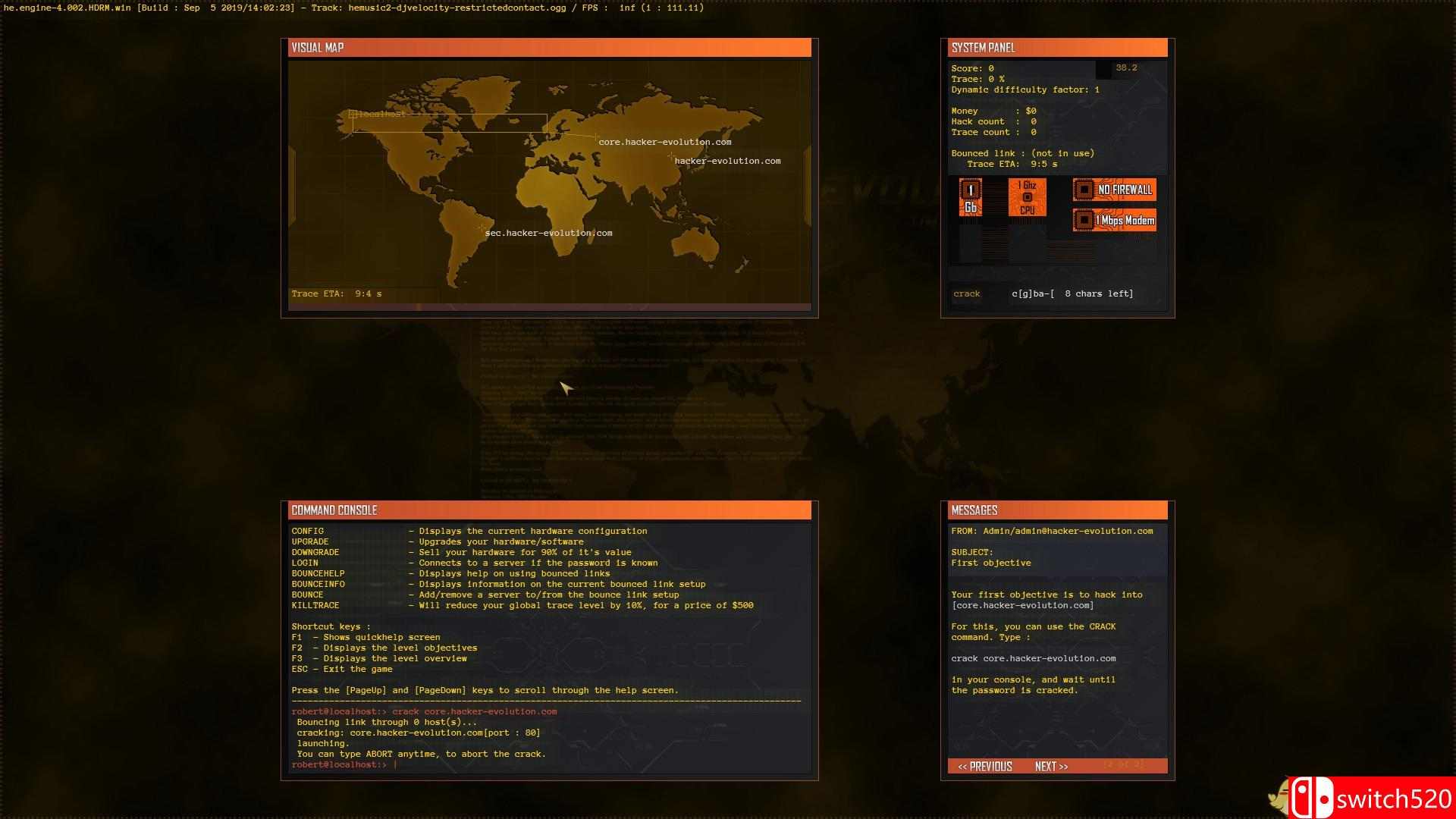The width and height of the screenshot is (1456, 819).
Task: Click the Trace ETA readout on the map
Action: pos(337,293)
